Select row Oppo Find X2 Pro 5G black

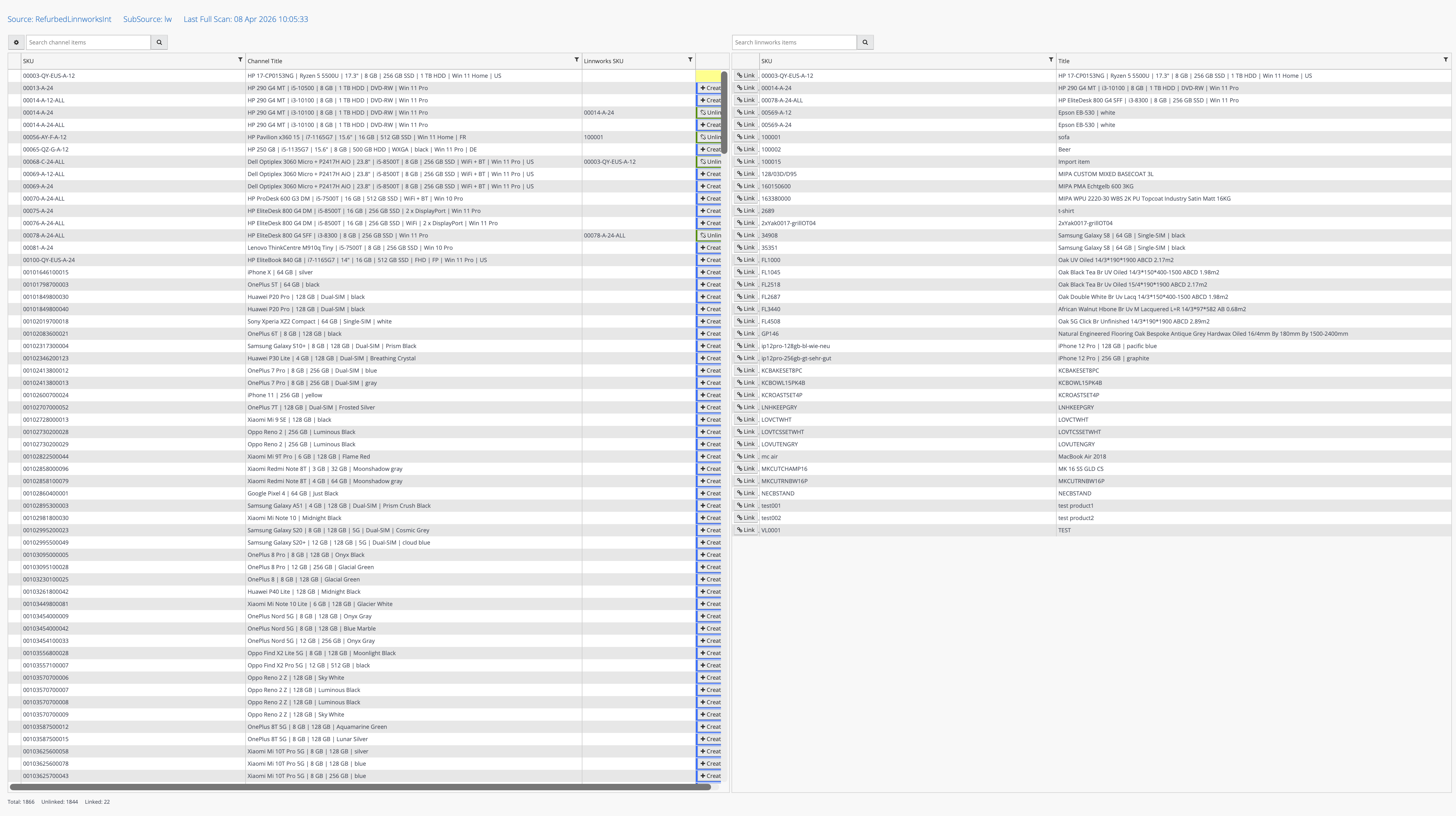(365, 666)
